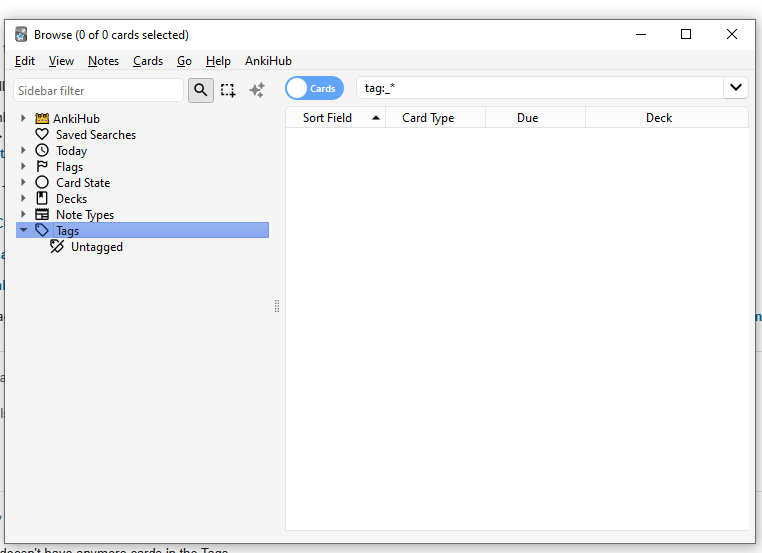Expand the Note Types tree section
The image size is (762, 553).
[x=23, y=215]
